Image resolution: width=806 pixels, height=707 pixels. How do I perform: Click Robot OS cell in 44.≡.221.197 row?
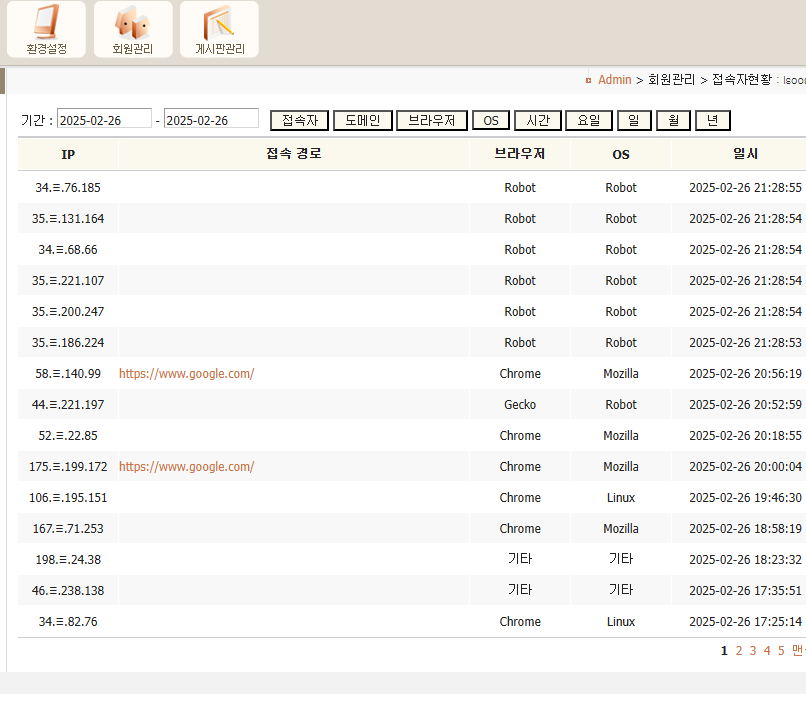621,405
